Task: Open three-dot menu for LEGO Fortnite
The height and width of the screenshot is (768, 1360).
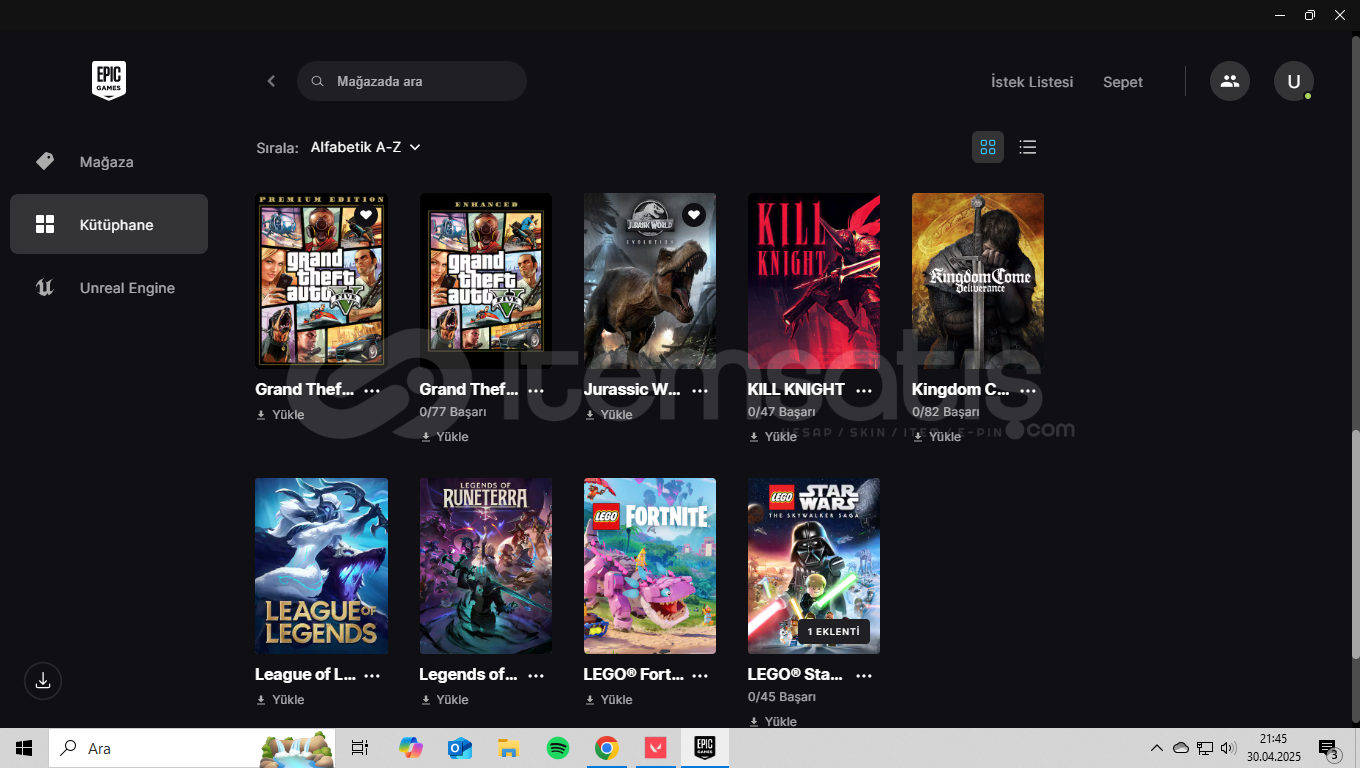Action: [700, 675]
